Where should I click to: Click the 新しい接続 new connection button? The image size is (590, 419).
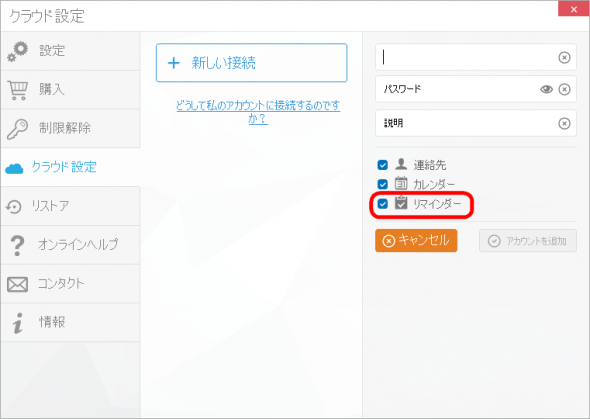coord(251,63)
